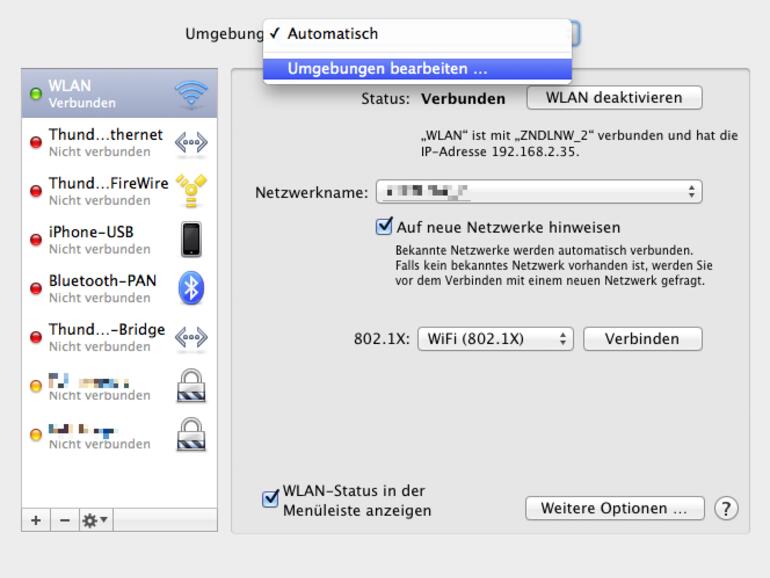
Task: Click red status dot beside Thund...thernet
Action: [36, 142]
